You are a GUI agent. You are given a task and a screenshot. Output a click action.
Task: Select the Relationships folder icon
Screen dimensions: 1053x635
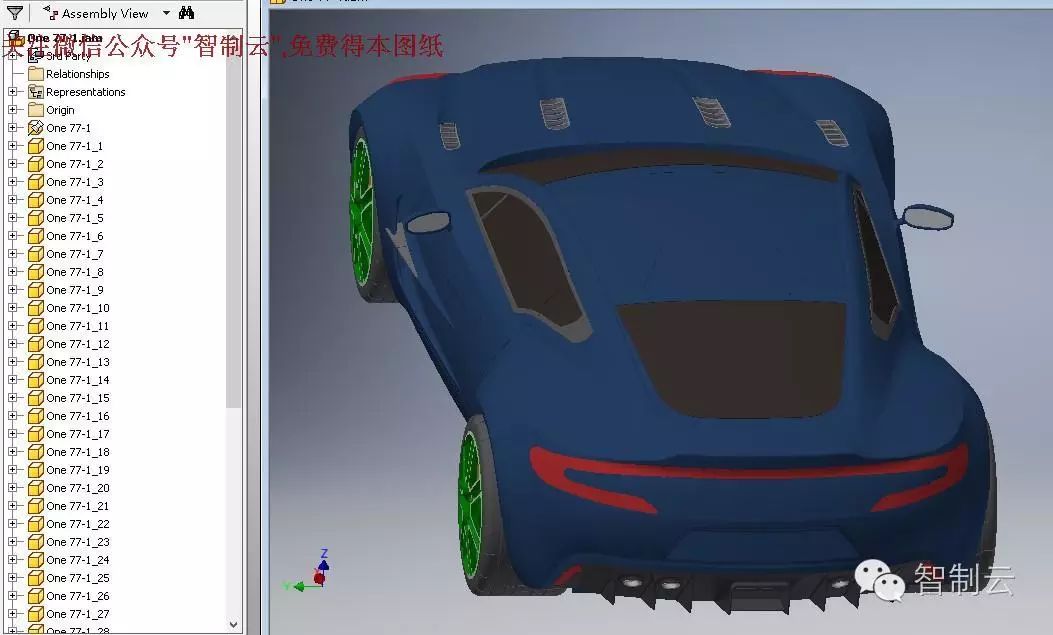tap(36, 74)
